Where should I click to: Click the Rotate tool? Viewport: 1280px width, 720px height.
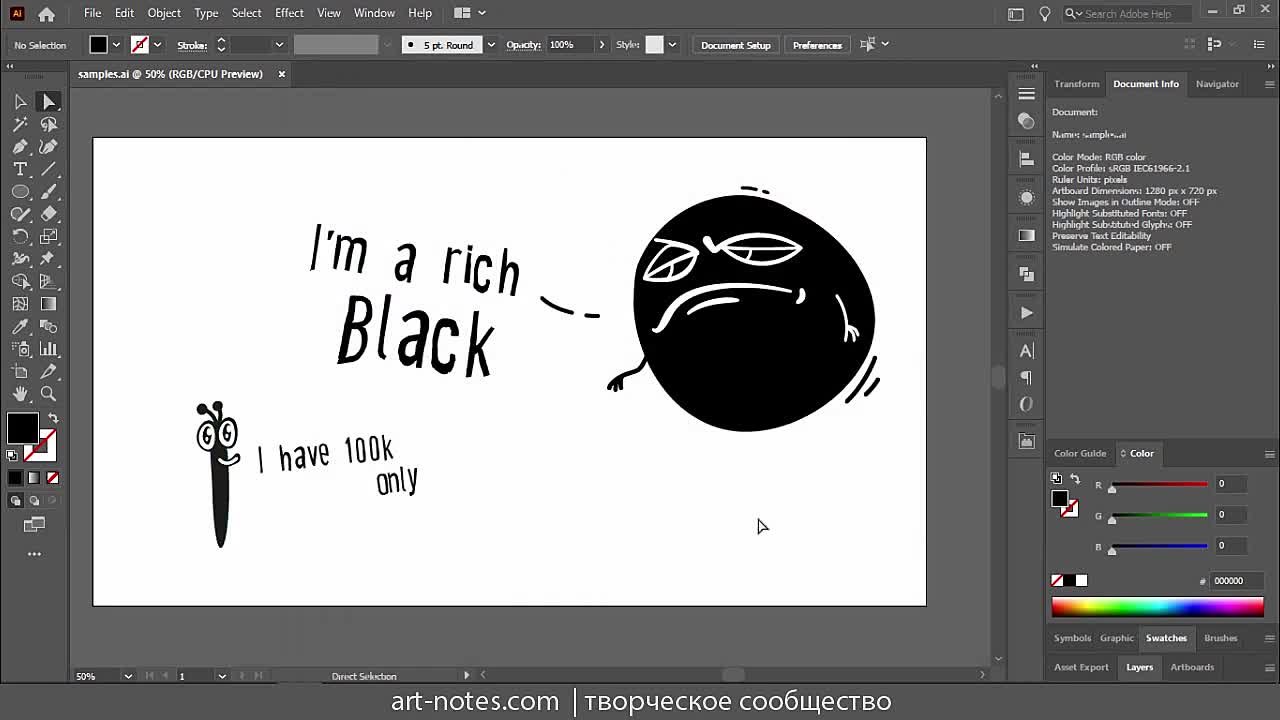coord(20,237)
